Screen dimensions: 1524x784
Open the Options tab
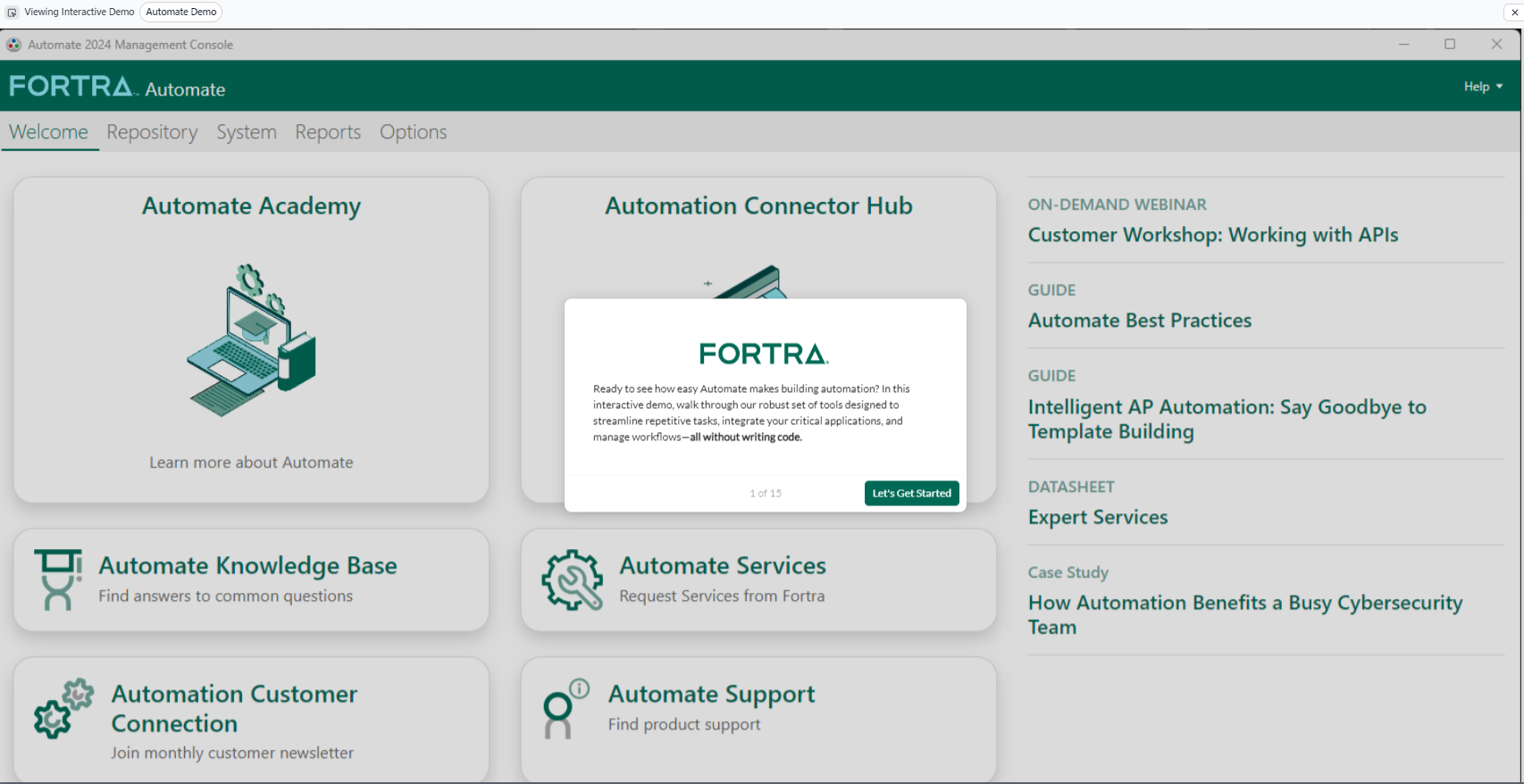point(414,132)
